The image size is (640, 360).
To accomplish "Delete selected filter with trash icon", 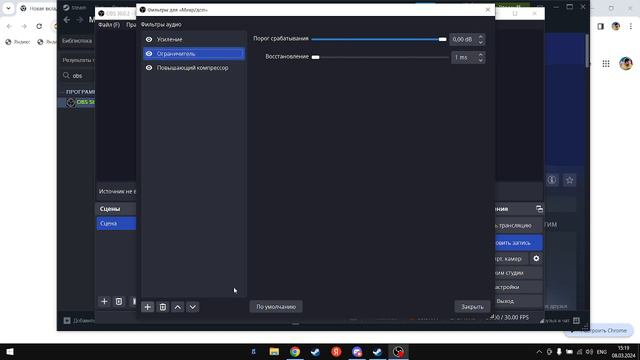I will [162, 307].
